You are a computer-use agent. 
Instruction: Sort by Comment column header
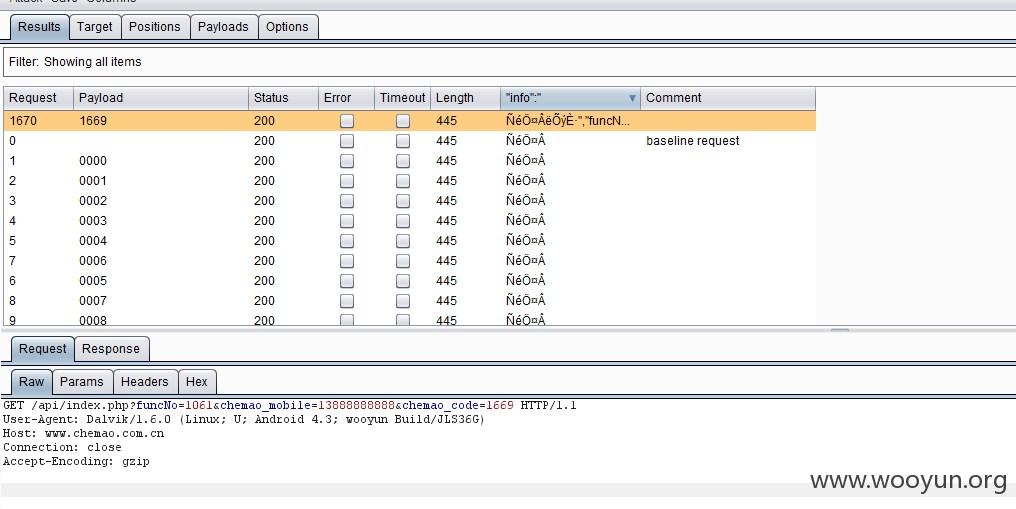pyautogui.click(x=728, y=98)
